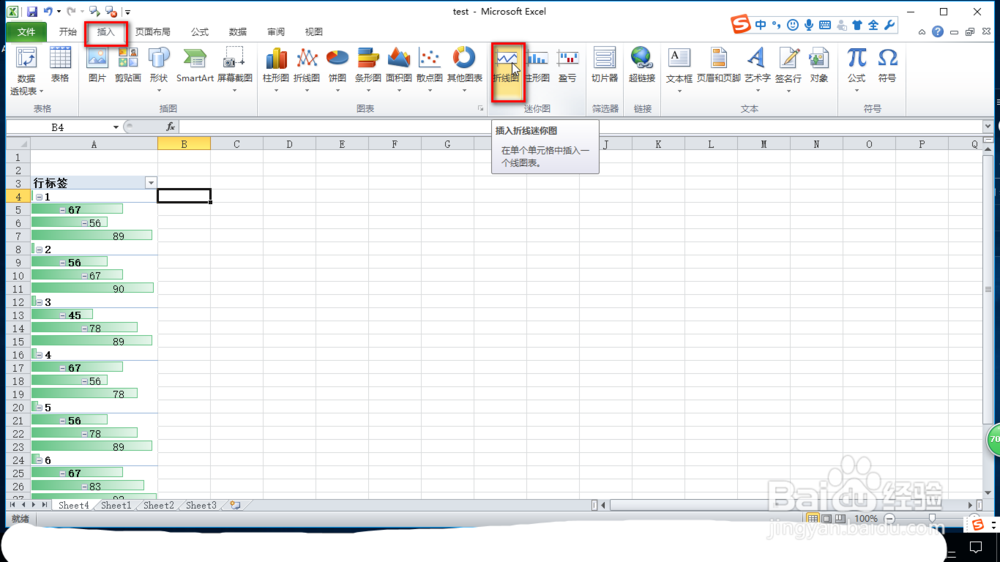Screen dimensions: 1000x562
Task: Insert a Hyperlink (超链接)
Action: coord(642,65)
